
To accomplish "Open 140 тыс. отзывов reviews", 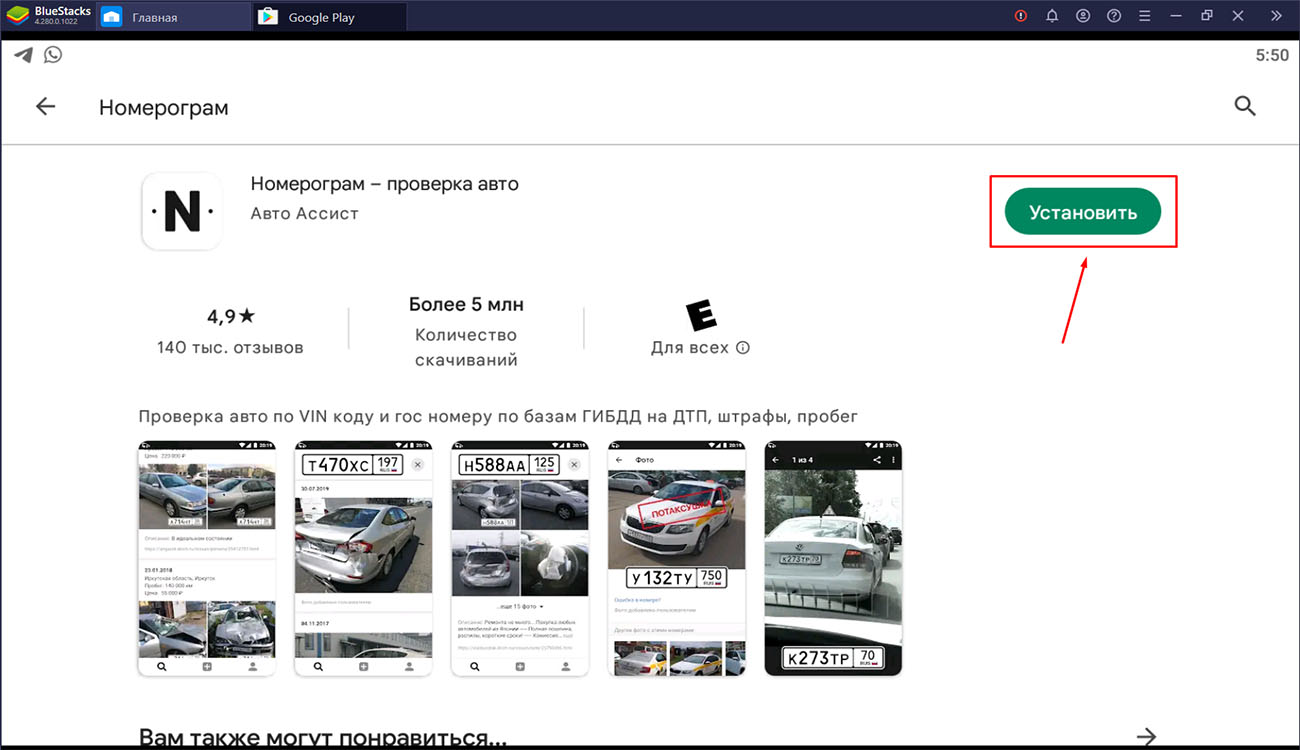I will click(230, 348).
